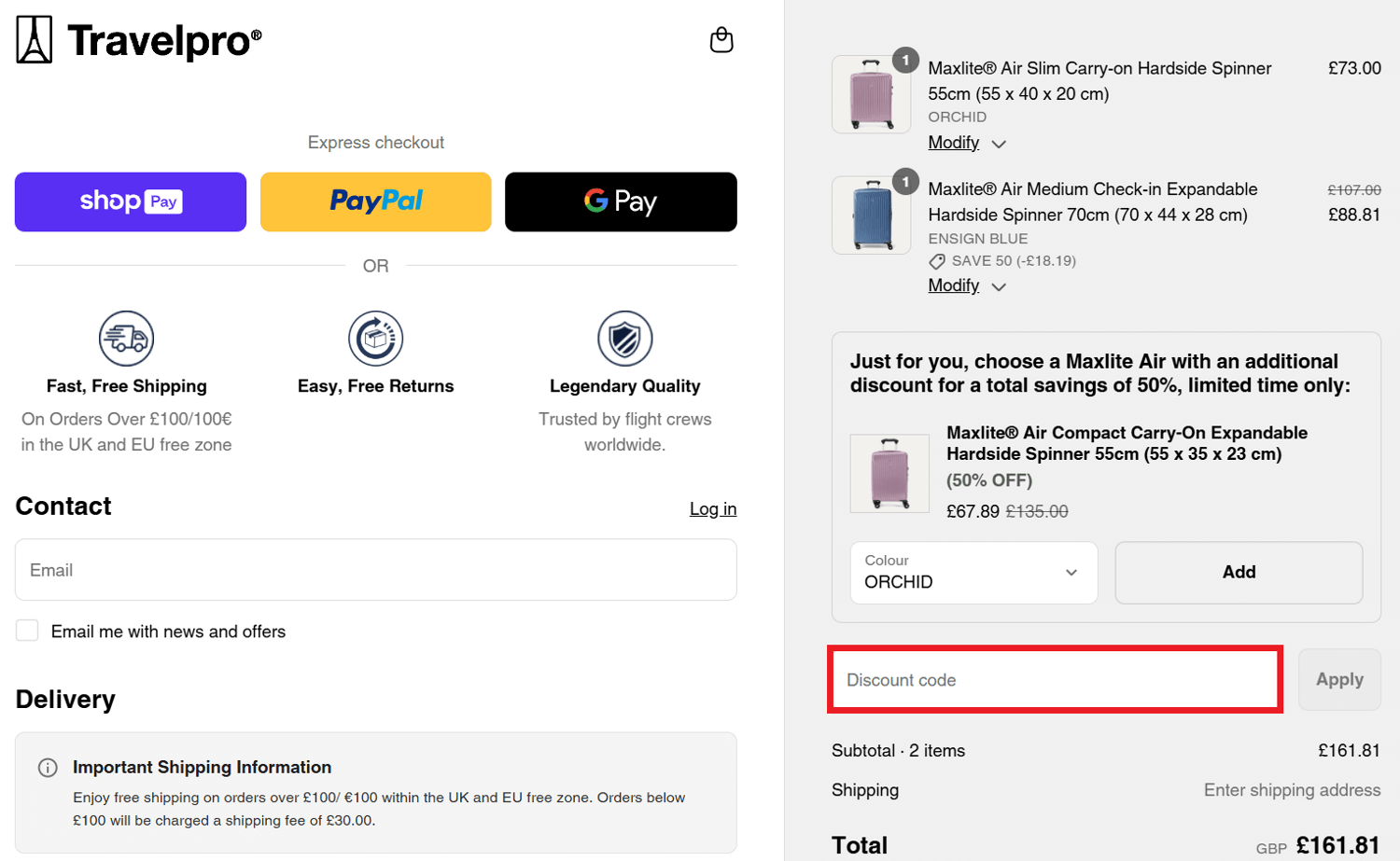Select the crossed-out £107.00 price
1400x861 pixels.
coord(1354,189)
